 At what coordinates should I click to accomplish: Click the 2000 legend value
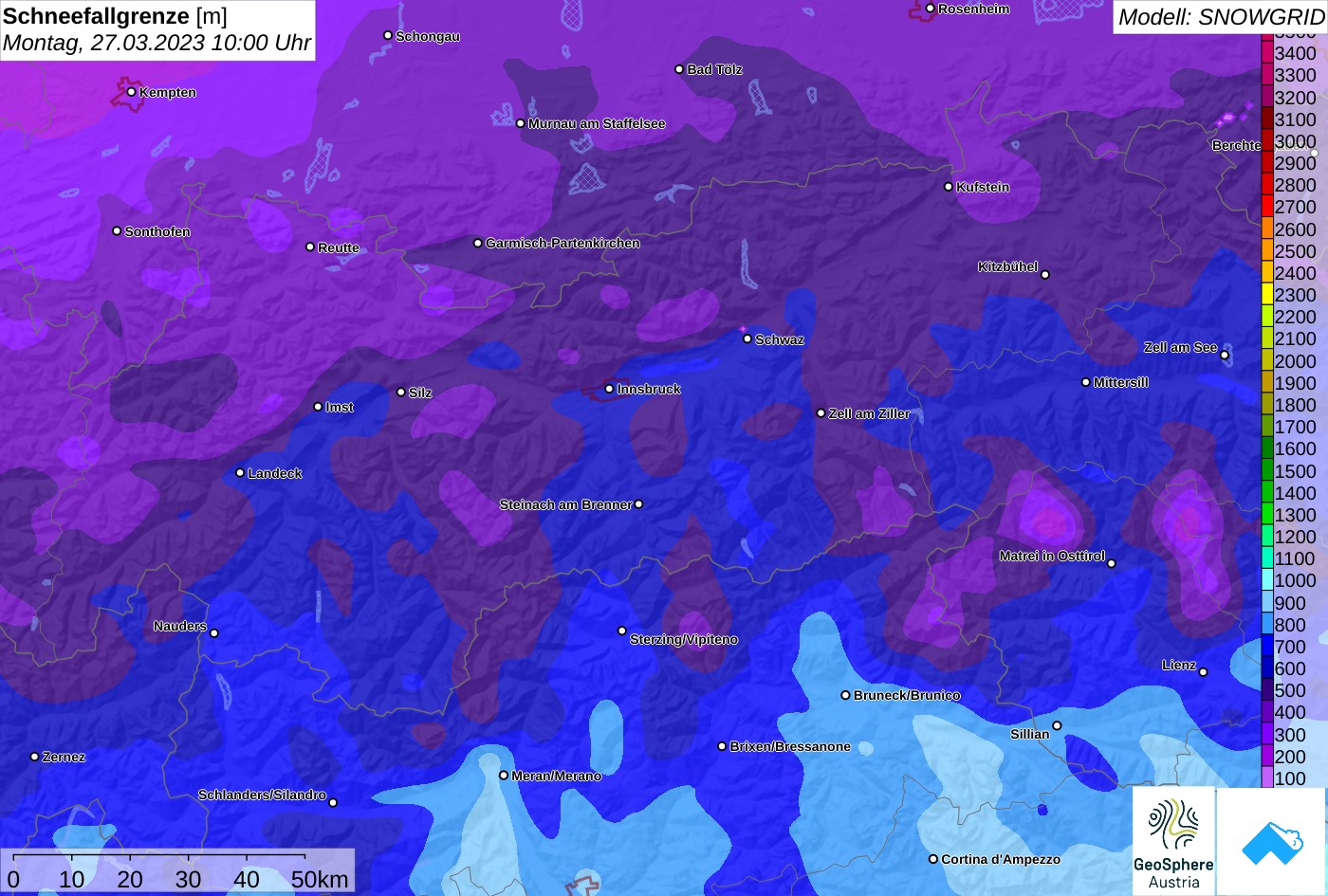pyautogui.click(x=1296, y=361)
